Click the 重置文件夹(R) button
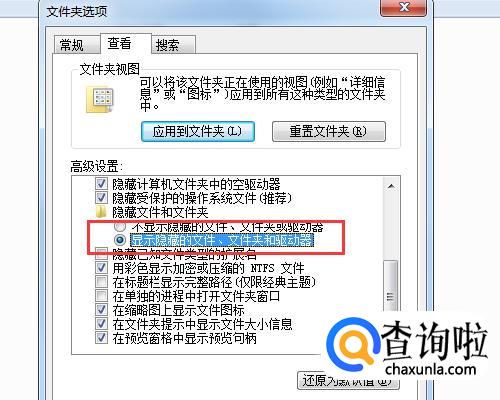 (329, 131)
